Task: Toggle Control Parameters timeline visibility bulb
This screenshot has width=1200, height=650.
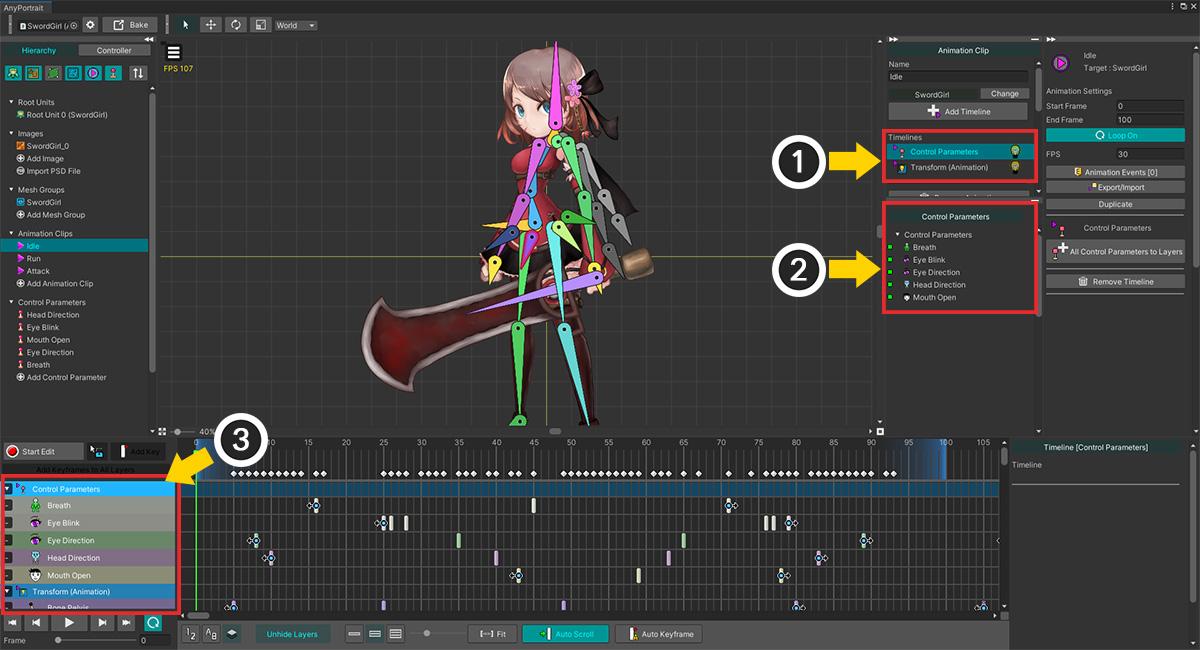Action: (x=1015, y=152)
